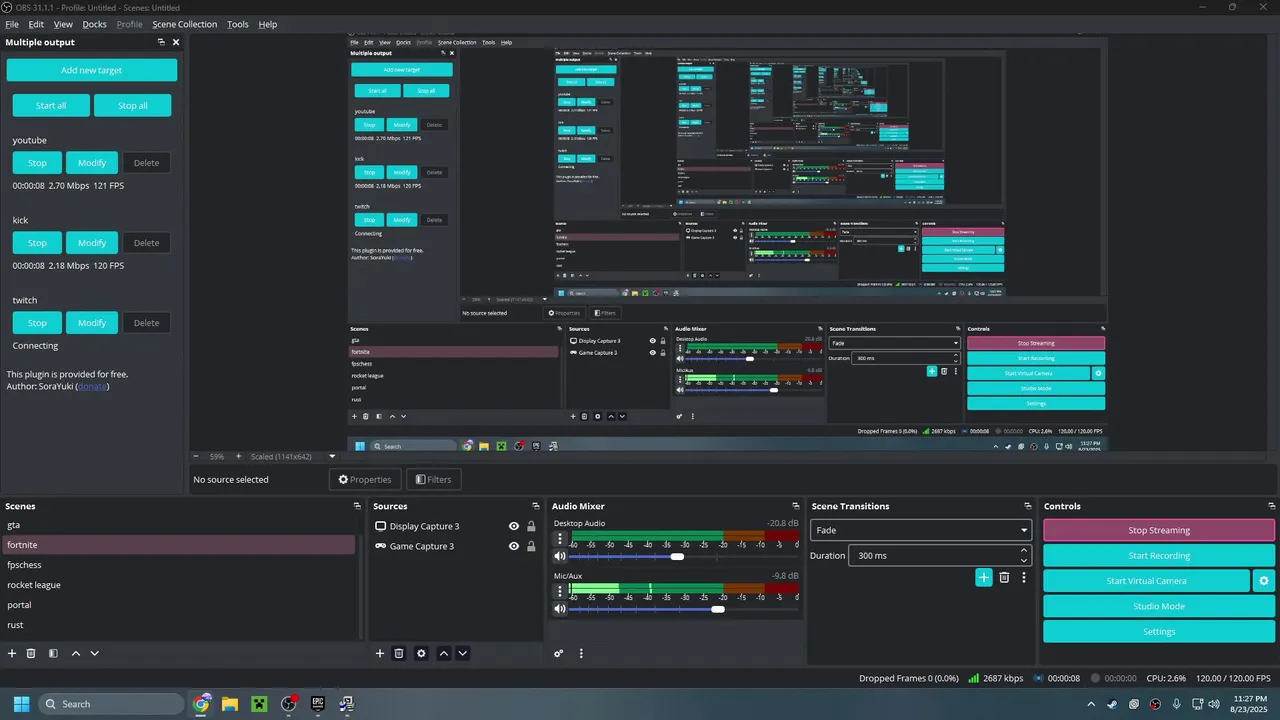This screenshot has width=1280, height=720.
Task: Click Start Recording button
Action: pos(1159,555)
